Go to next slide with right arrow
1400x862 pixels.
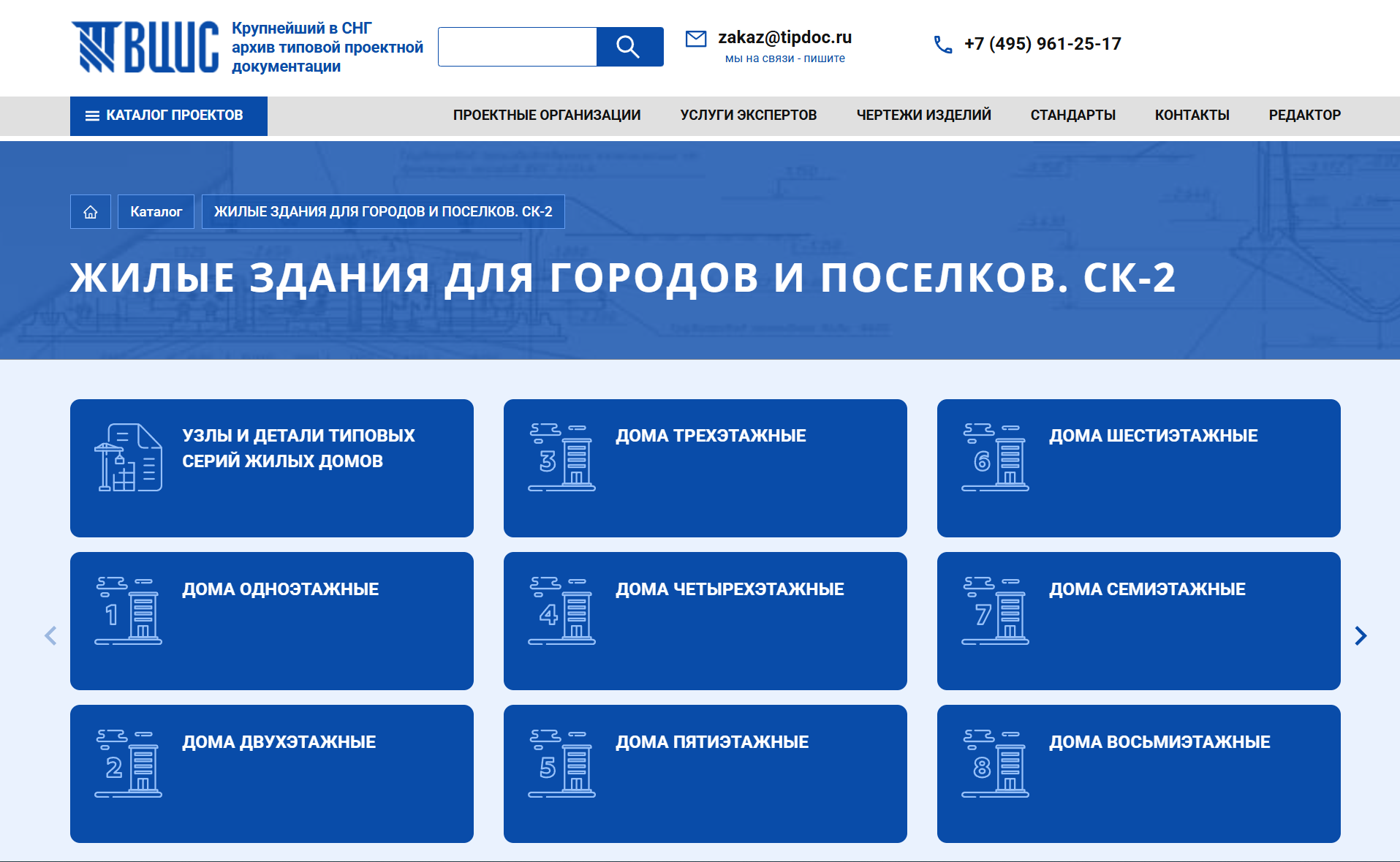(1360, 636)
